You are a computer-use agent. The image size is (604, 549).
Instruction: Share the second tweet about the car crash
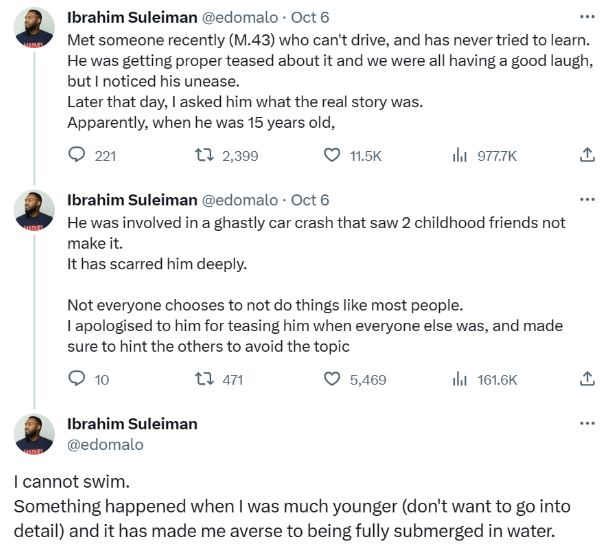tap(588, 379)
